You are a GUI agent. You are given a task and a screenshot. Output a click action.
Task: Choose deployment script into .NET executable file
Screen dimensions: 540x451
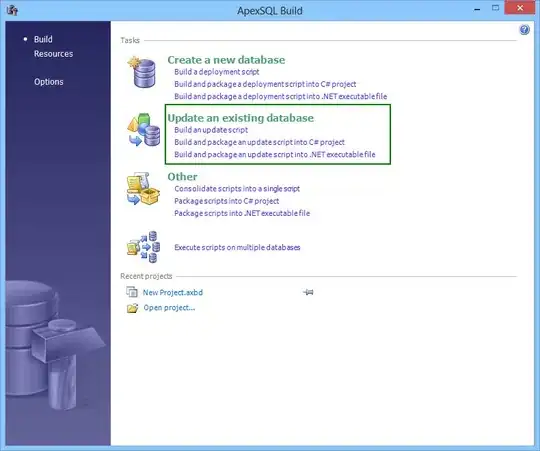pyautogui.click(x=281, y=96)
